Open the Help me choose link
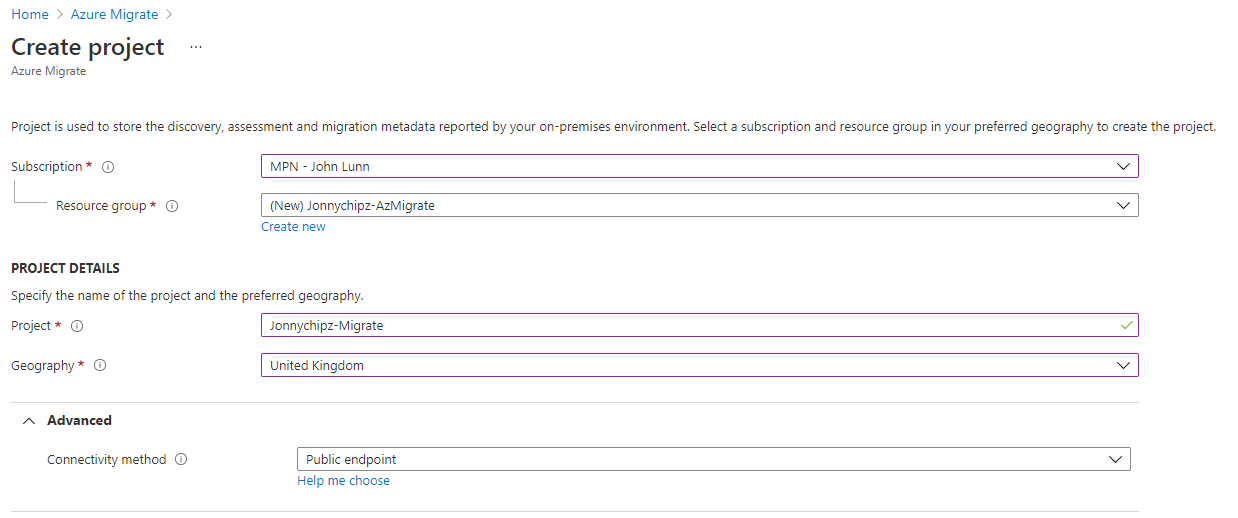Viewport: 1238px width, 518px height. coord(343,481)
